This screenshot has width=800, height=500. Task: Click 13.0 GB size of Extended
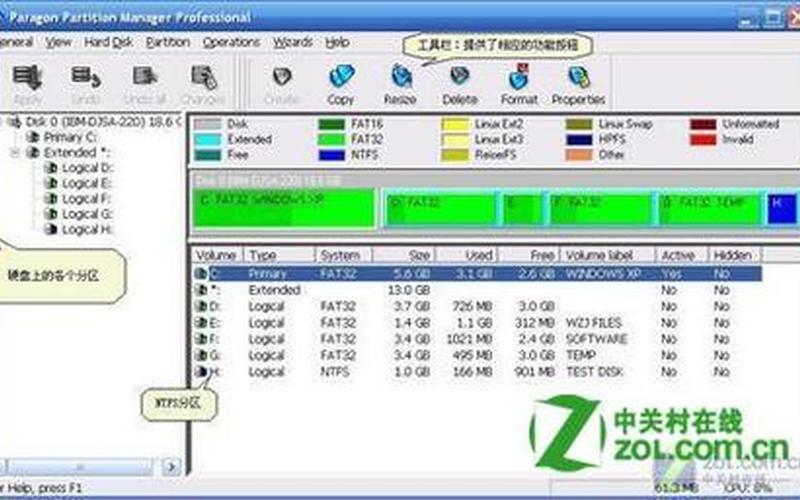tap(409, 290)
